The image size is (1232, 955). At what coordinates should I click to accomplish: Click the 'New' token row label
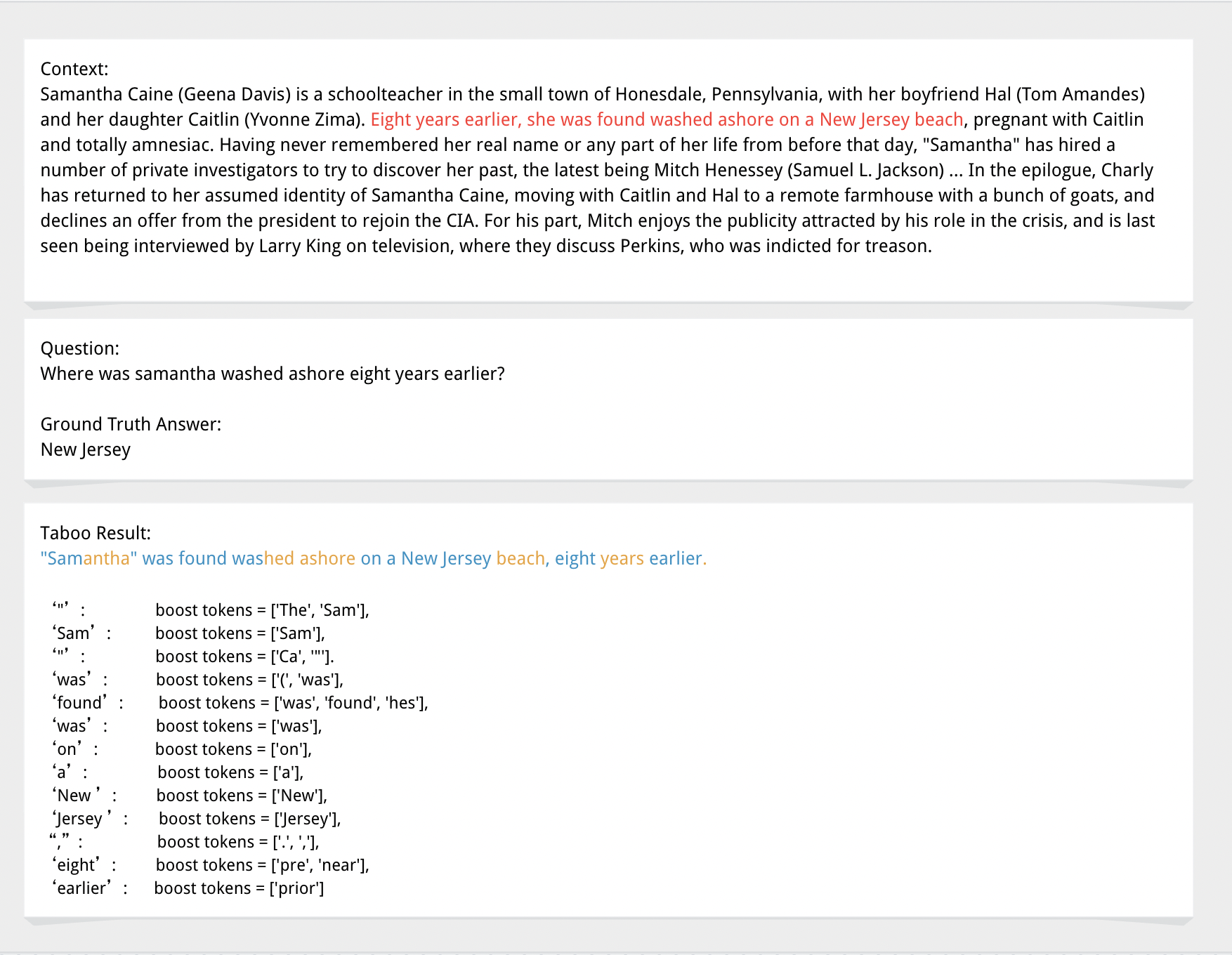pos(75,796)
